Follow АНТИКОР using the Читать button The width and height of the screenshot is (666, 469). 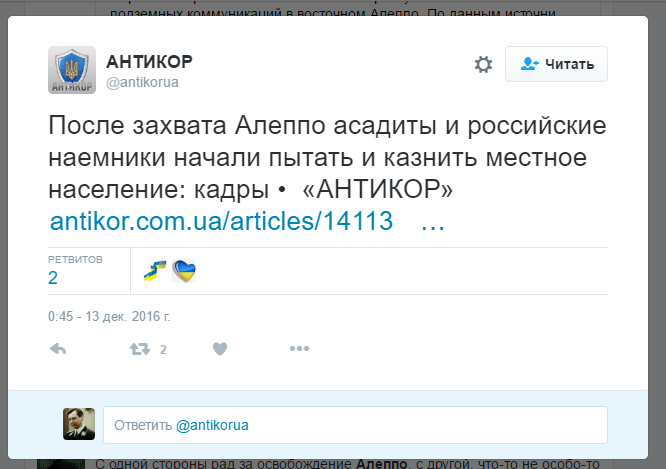(x=556, y=64)
